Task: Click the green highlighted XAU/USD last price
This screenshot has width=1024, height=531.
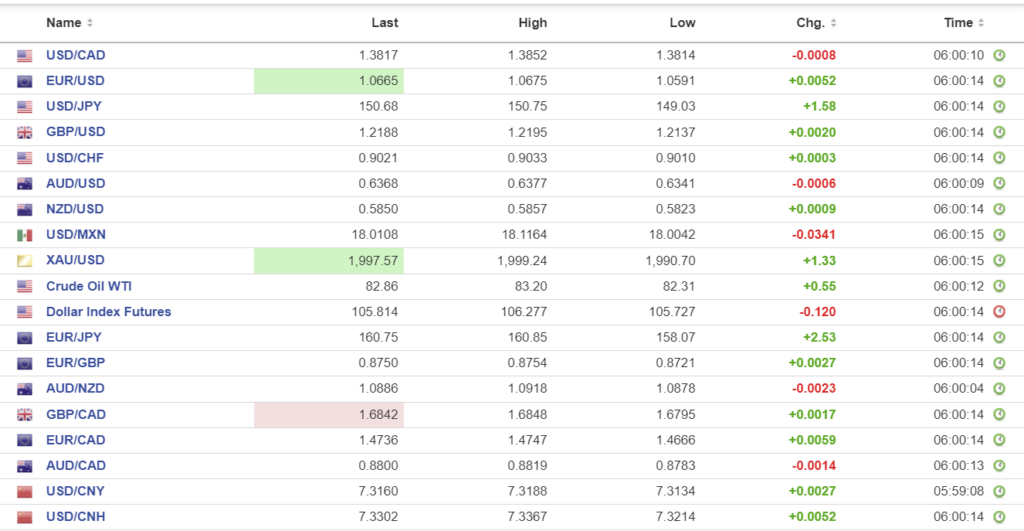Action: pyautogui.click(x=371, y=261)
